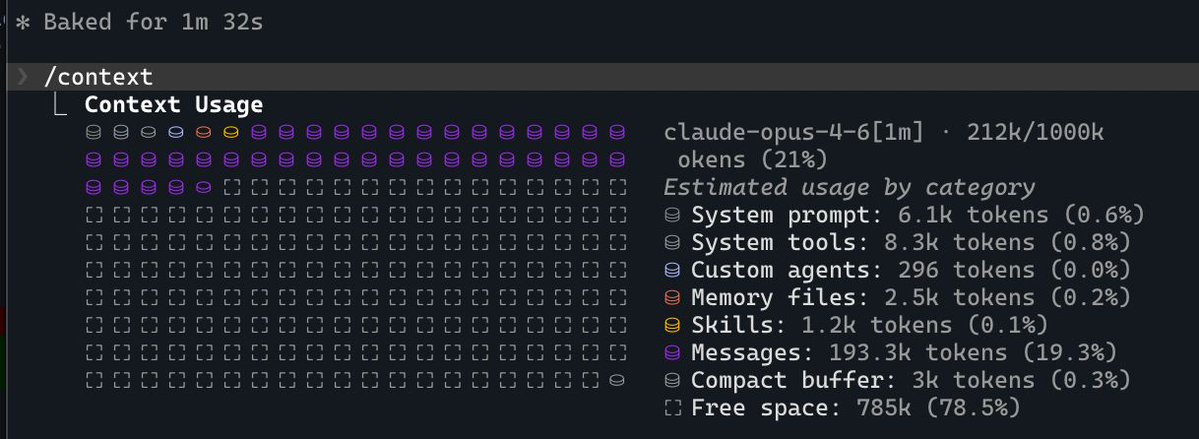Screen dimensions: 1199x439
Task: Click the yellow Skills legend icon
Action: [x=672, y=326]
